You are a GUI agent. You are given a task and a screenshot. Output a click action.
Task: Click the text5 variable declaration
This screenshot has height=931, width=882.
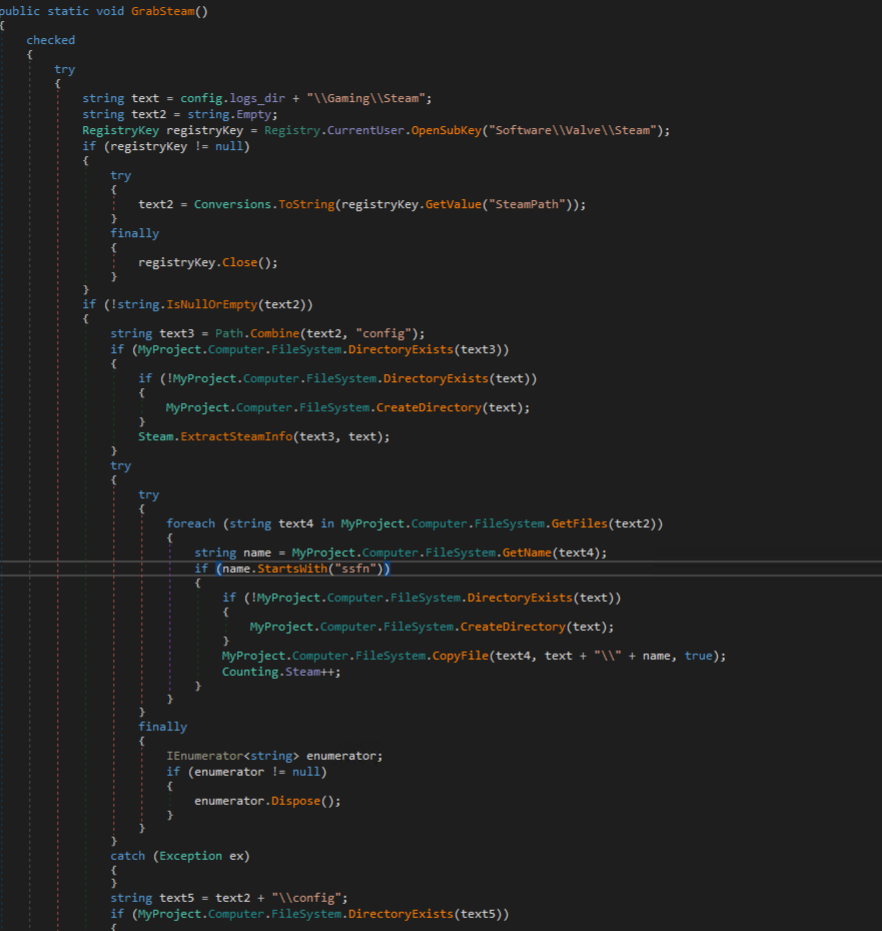(x=176, y=898)
